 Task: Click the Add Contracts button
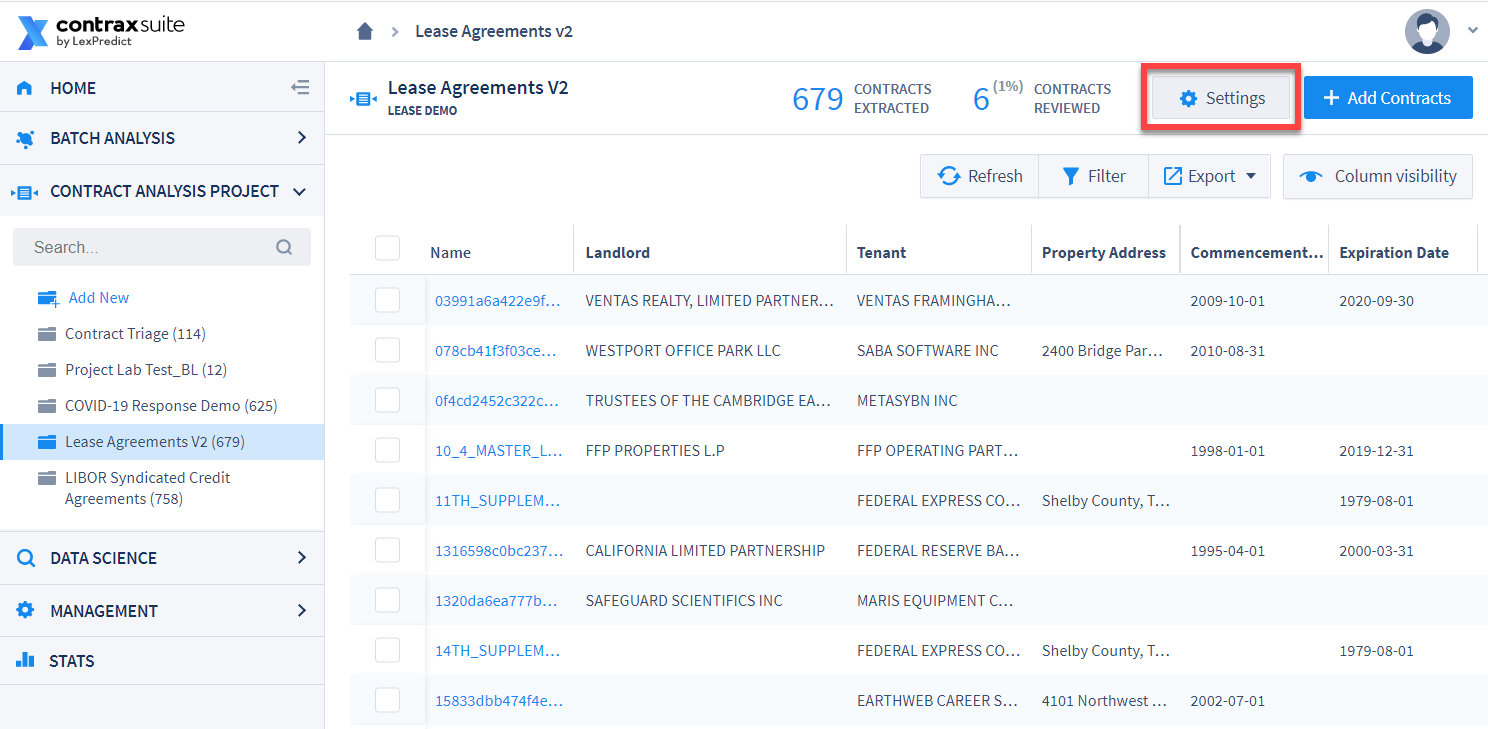[1388, 98]
